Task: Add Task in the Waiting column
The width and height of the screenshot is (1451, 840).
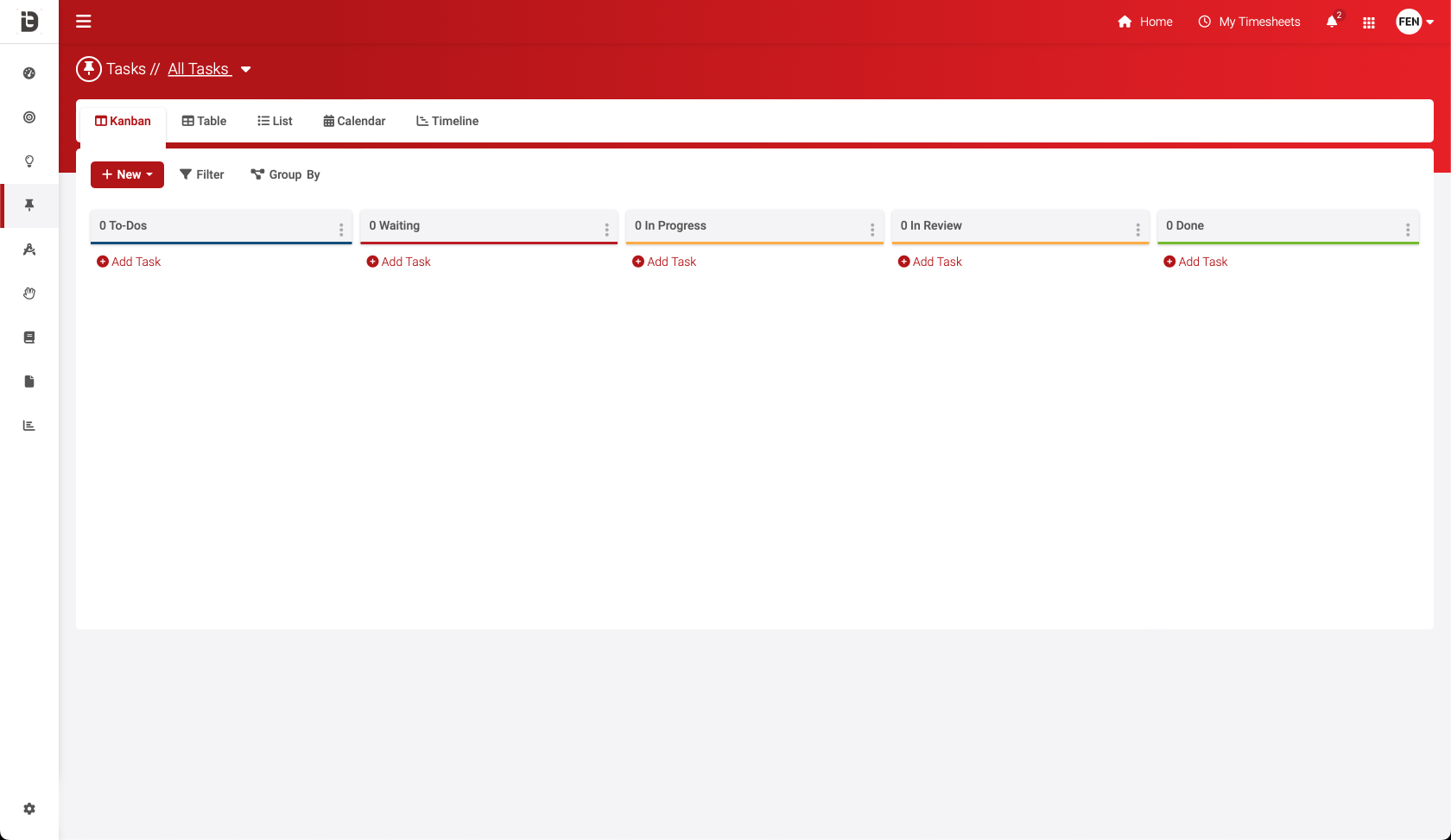Action: (398, 262)
